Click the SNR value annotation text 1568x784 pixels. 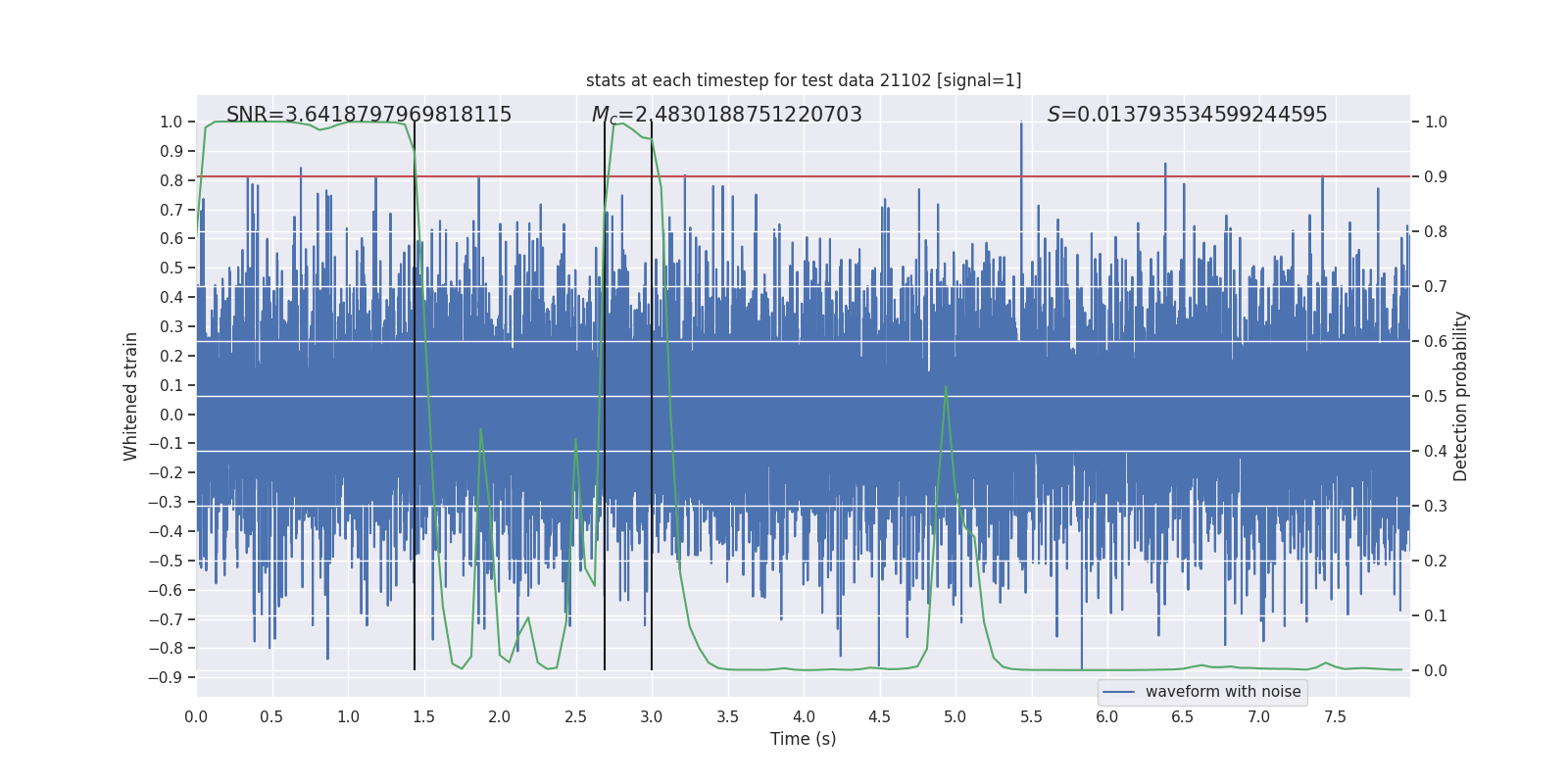pos(368,115)
